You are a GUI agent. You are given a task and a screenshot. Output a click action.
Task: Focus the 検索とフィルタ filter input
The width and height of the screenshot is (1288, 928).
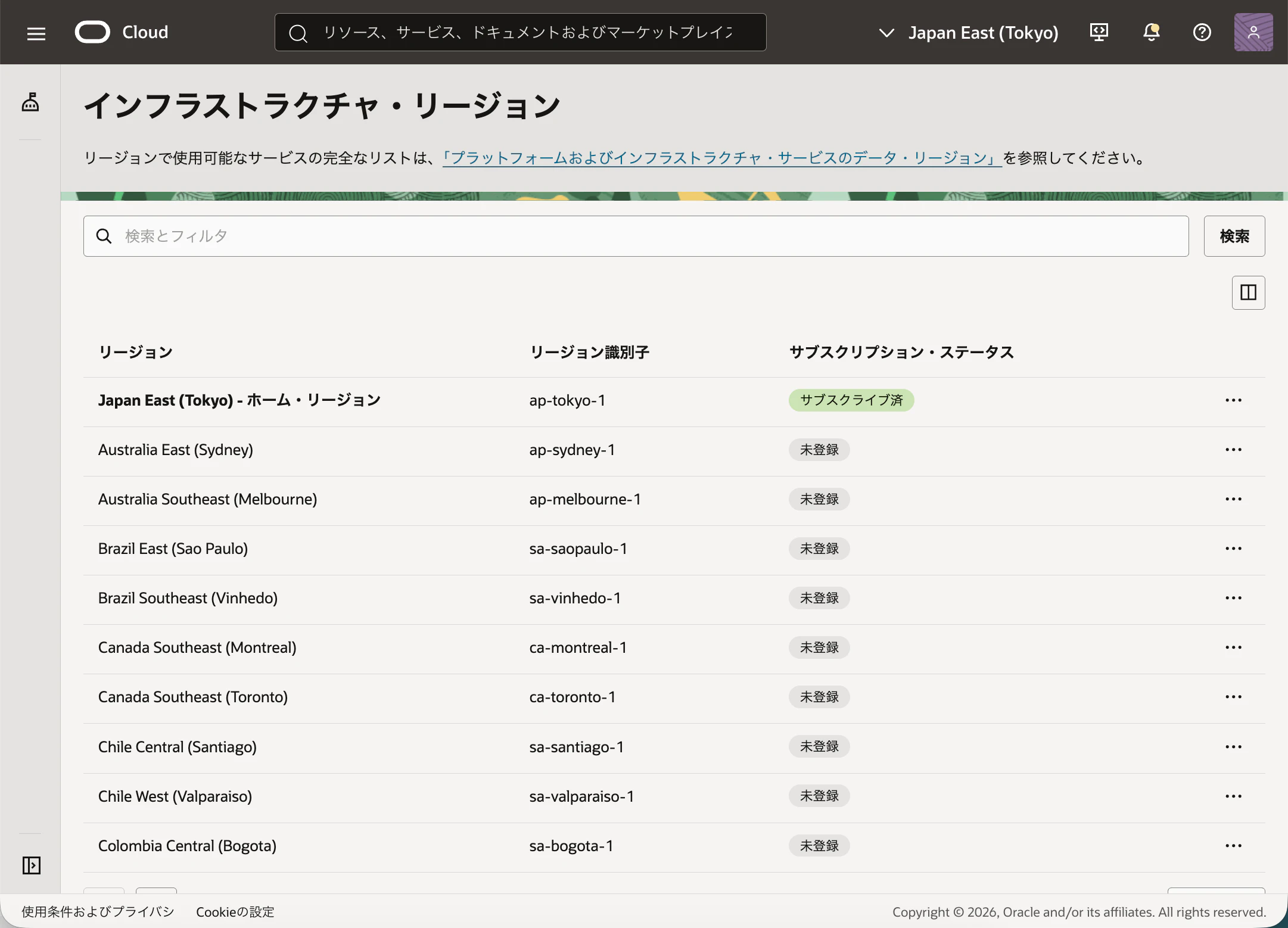[x=636, y=236]
